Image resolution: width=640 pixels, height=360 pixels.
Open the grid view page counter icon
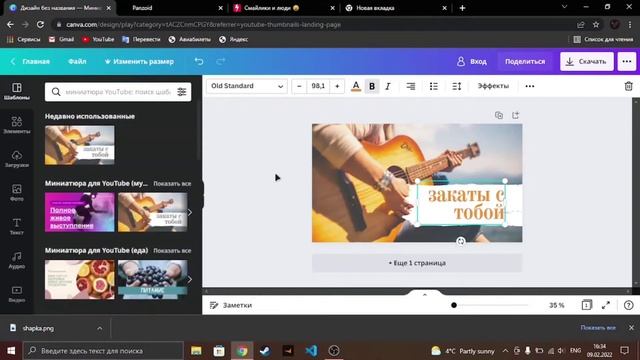coord(587,305)
